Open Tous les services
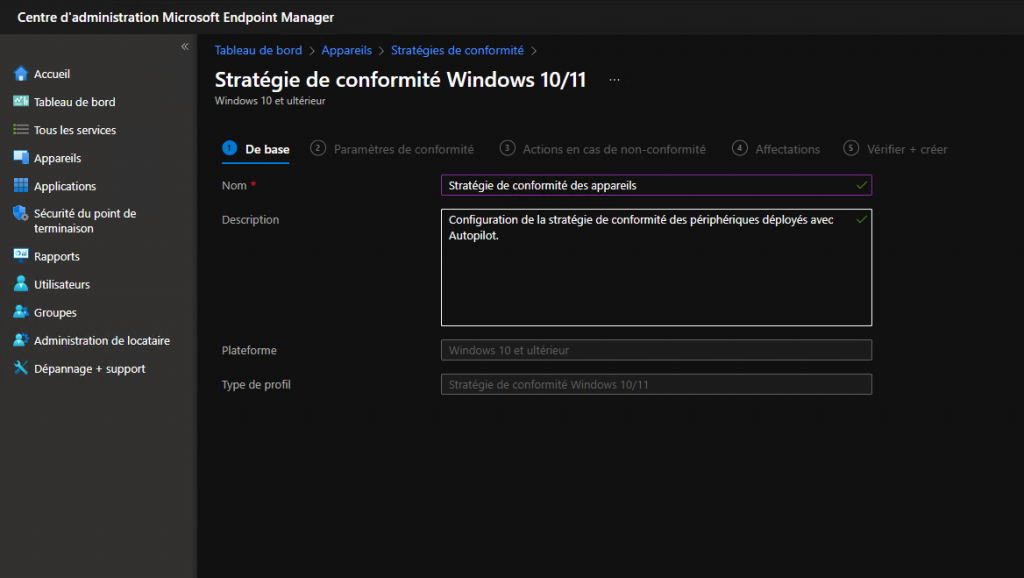 (x=75, y=130)
